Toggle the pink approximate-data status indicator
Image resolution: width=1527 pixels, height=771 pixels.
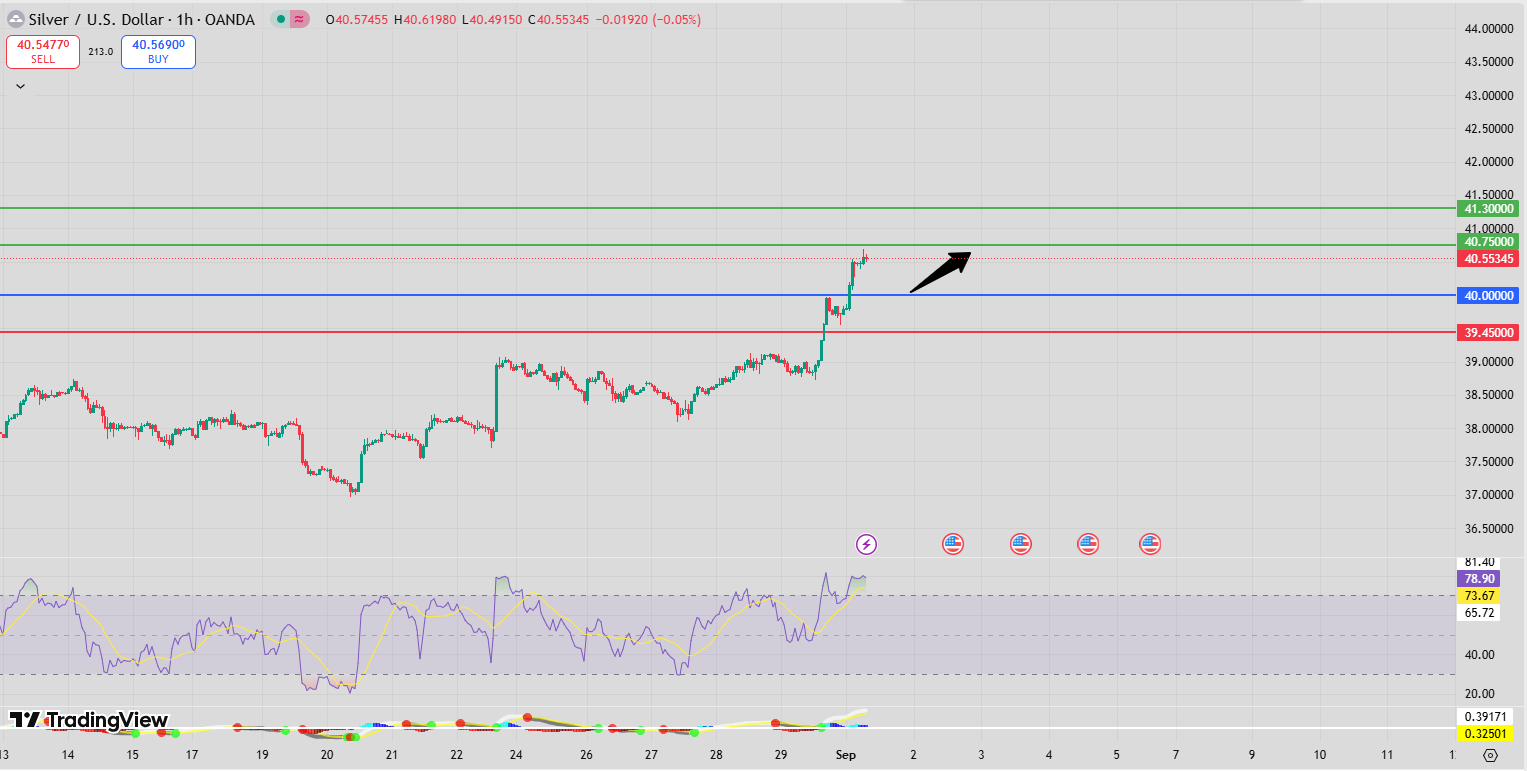(297, 19)
